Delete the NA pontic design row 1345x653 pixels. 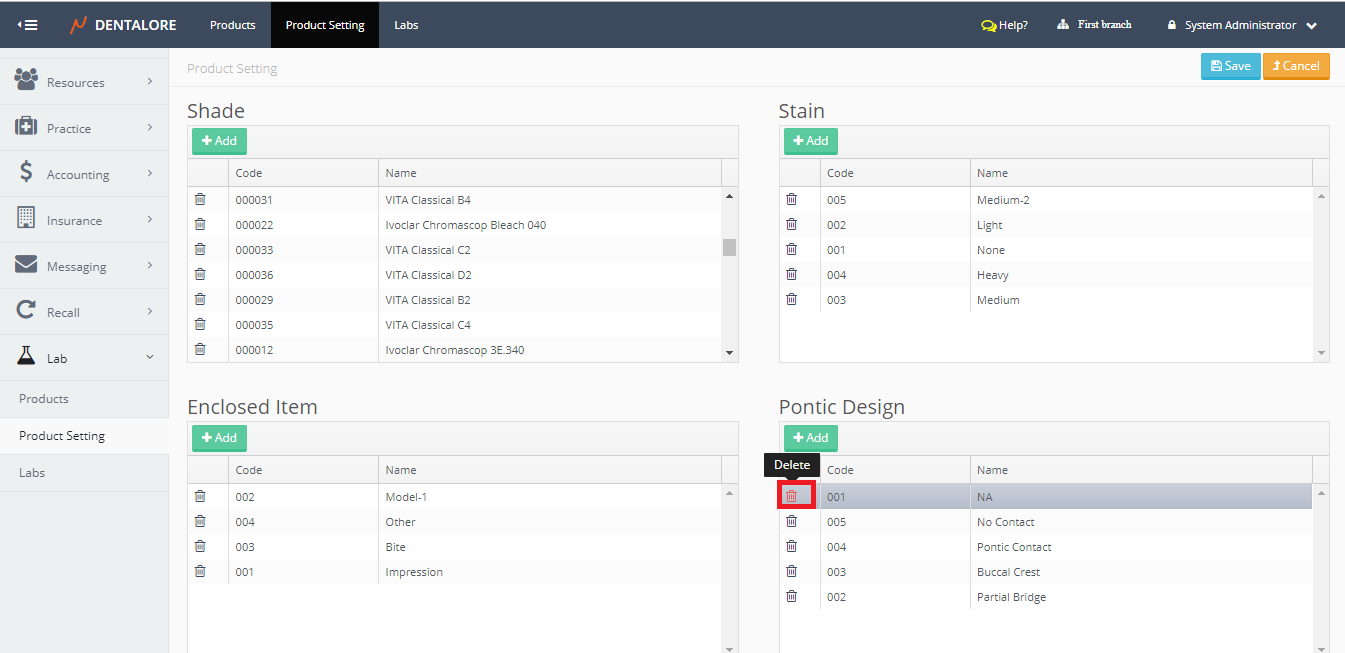tap(791, 496)
